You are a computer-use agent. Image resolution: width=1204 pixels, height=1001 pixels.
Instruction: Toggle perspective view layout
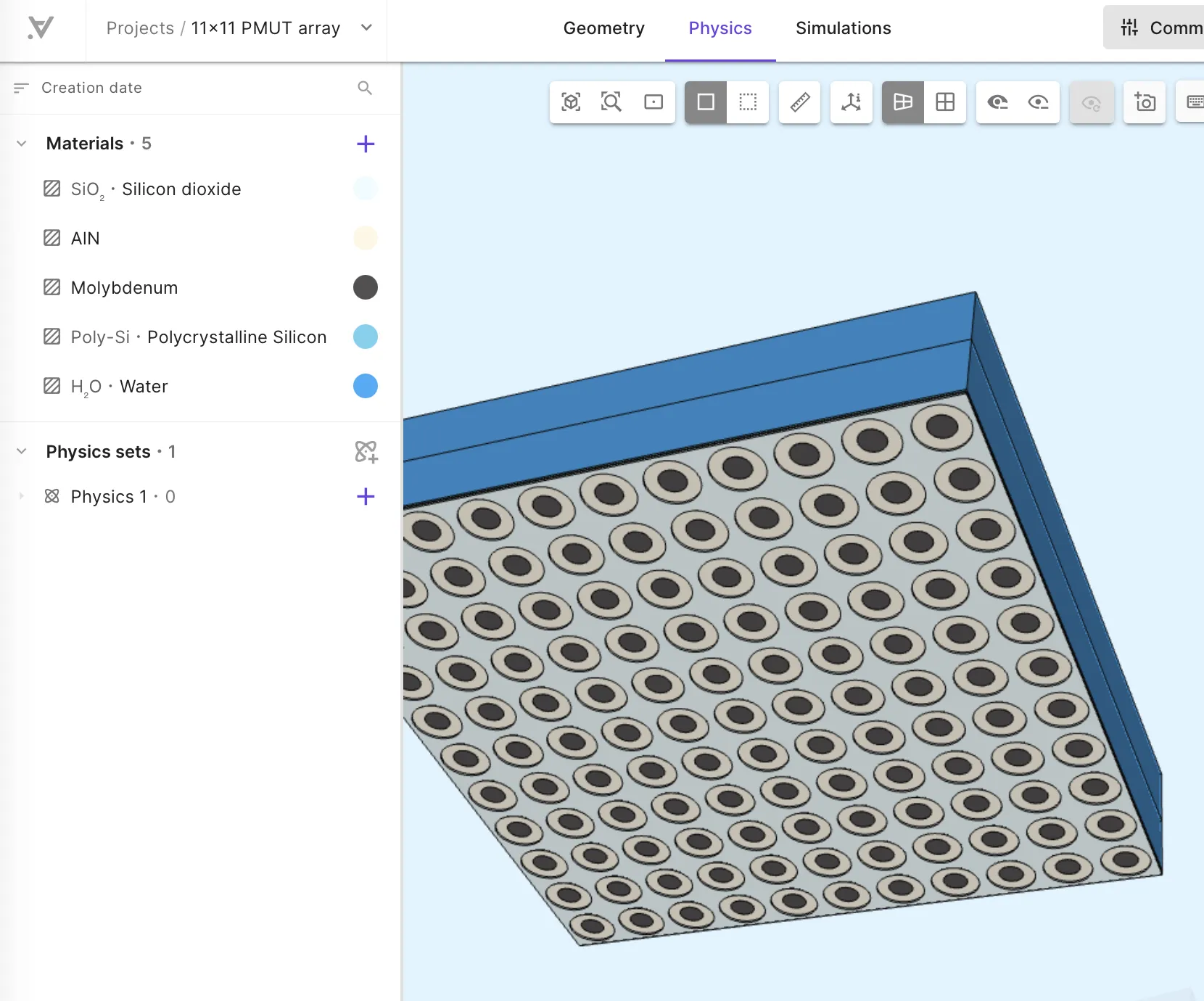pyautogui.click(x=903, y=102)
